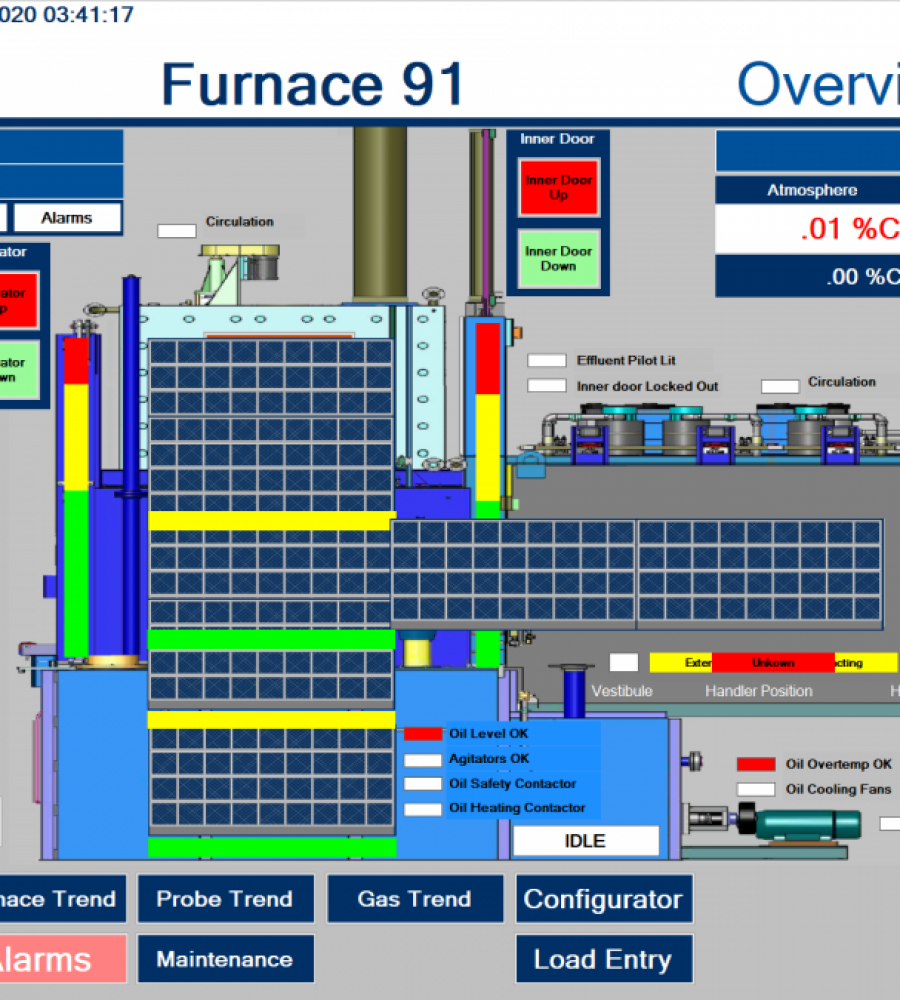Open the Probe Trend screen

coord(225,899)
